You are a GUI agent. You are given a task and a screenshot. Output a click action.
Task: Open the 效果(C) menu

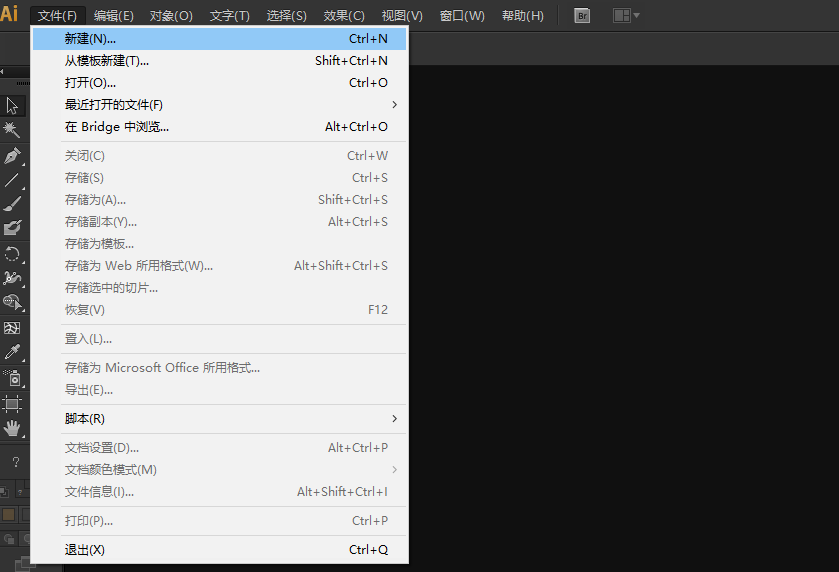click(344, 16)
